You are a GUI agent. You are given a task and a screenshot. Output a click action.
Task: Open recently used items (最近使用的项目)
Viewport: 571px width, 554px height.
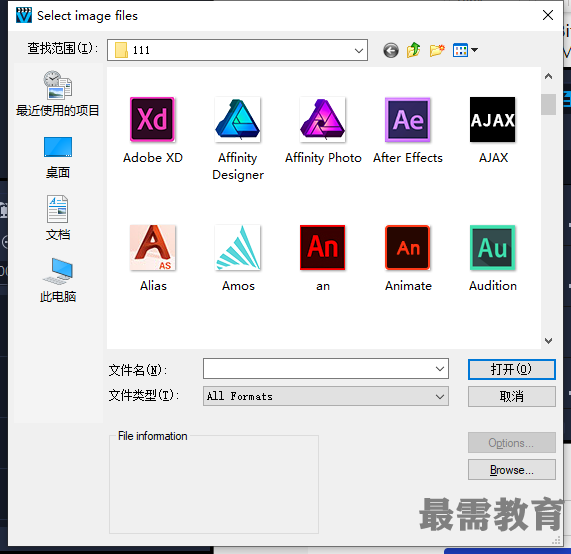[58, 94]
